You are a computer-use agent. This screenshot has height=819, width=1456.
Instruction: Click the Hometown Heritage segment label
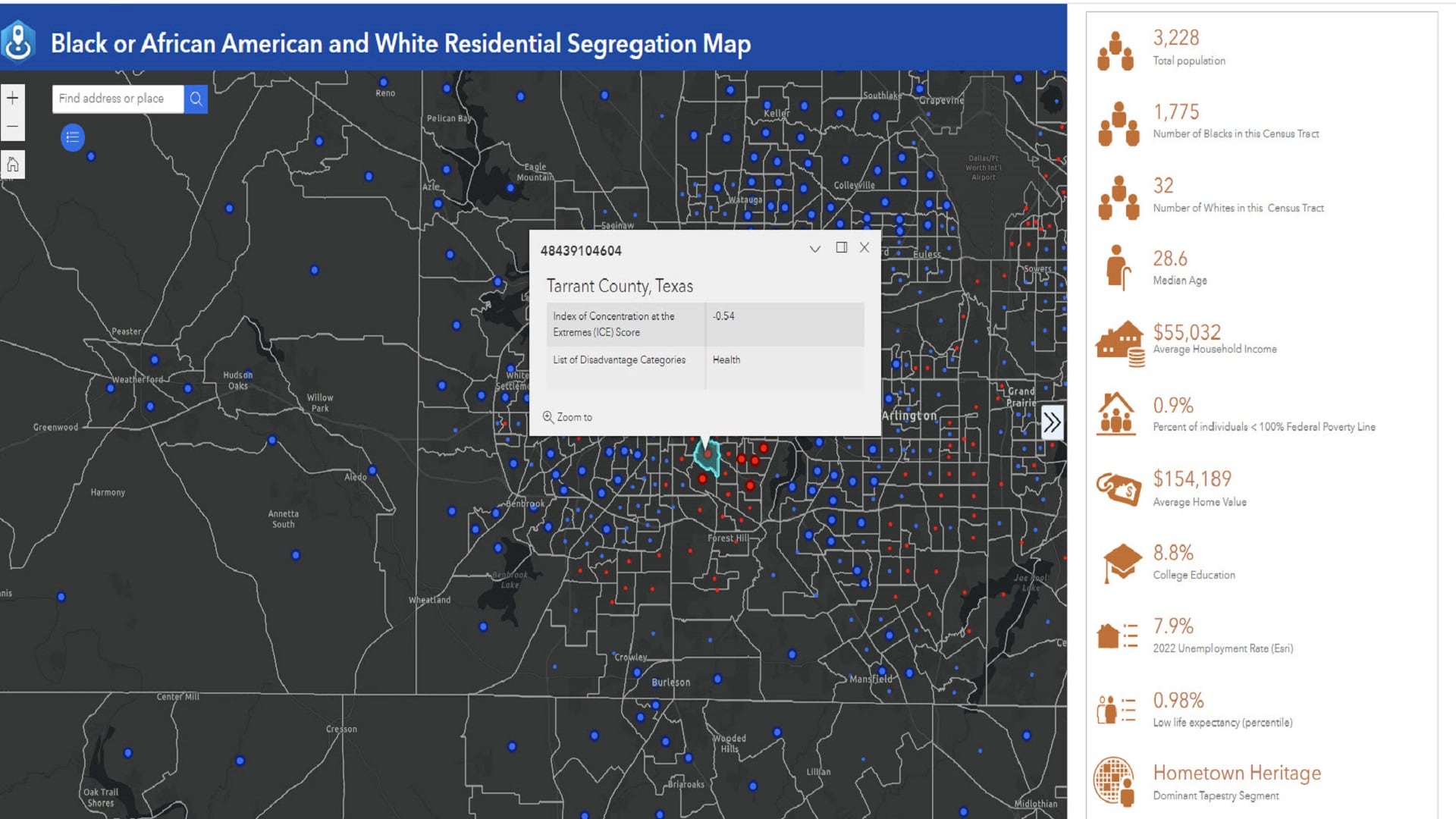[x=1236, y=773]
